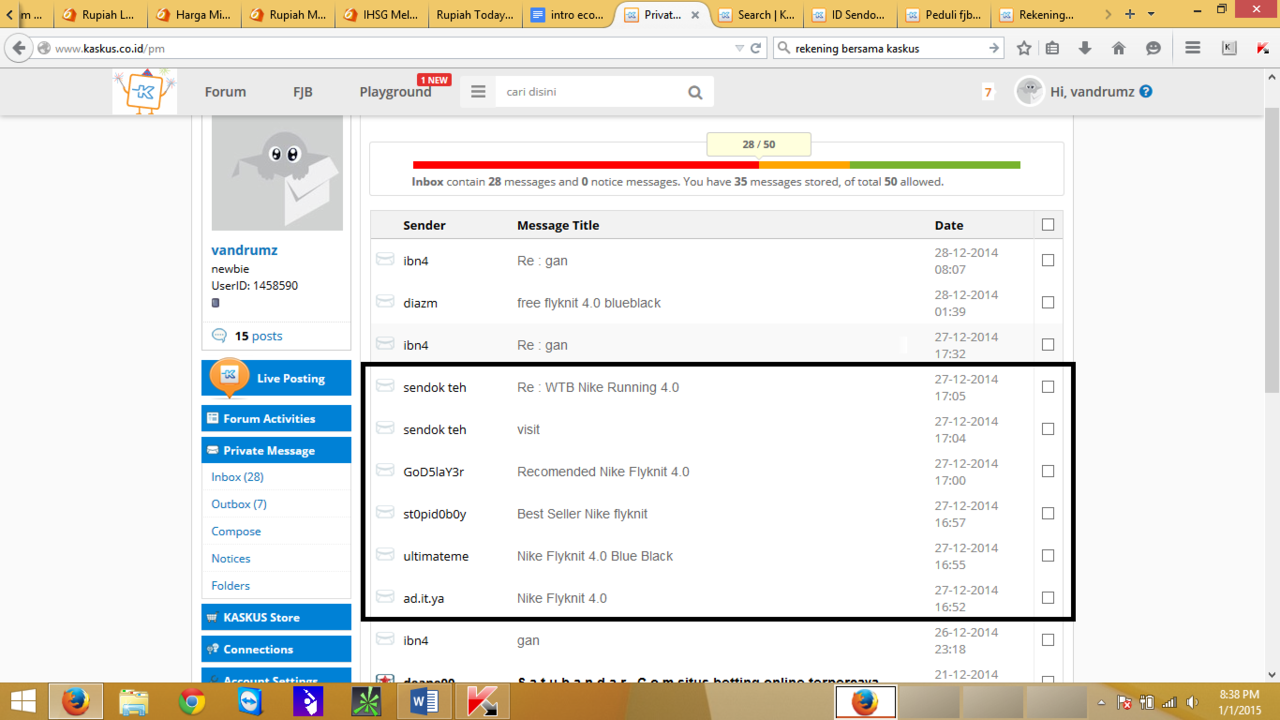The width and height of the screenshot is (1280, 720).
Task: Click the envelope icon in the GoD5laY3r row
Action: 385,470
